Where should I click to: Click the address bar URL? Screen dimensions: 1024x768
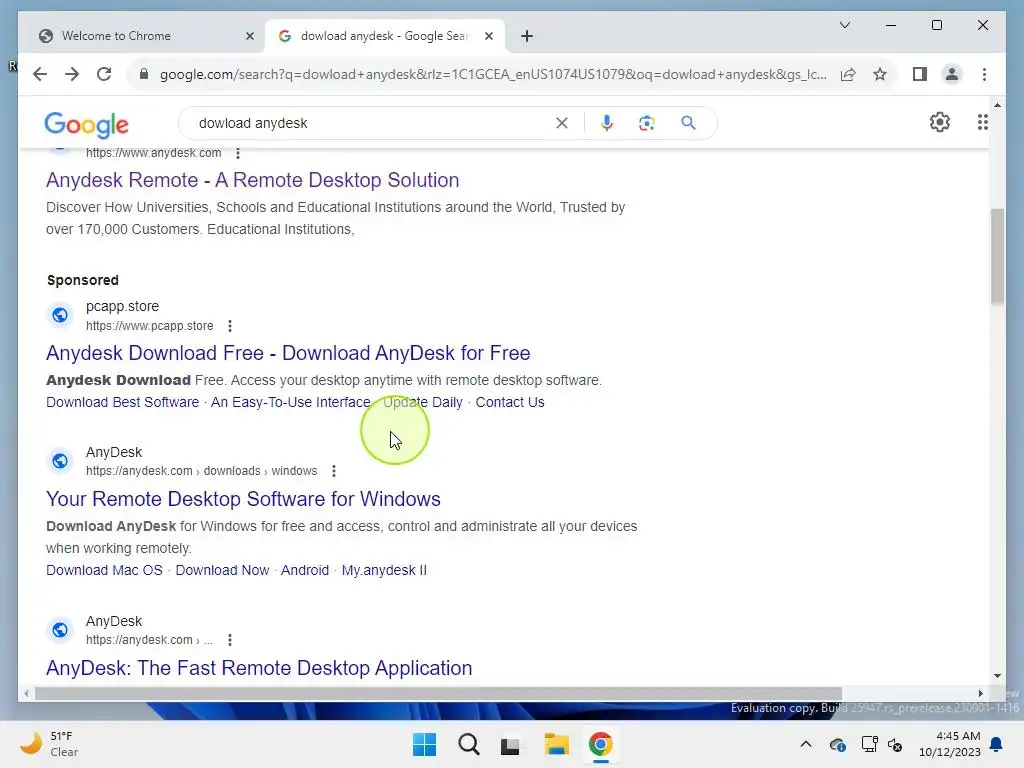pyautogui.click(x=493, y=74)
